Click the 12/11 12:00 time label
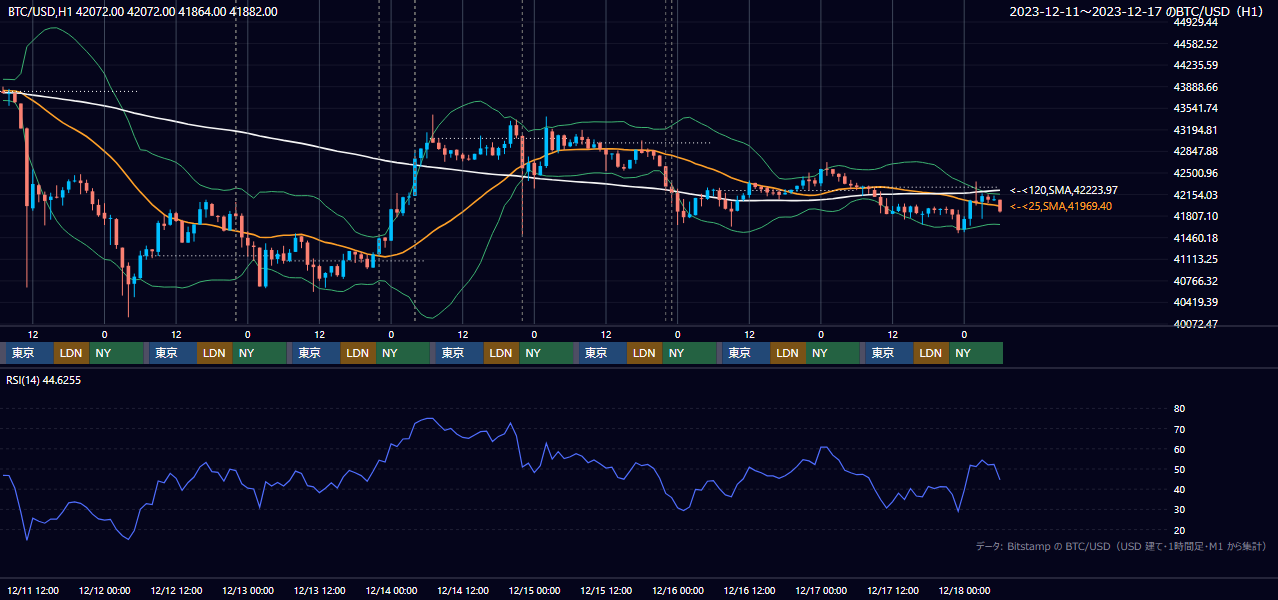This screenshot has height=600, width=1278. click(x=33, y=591)
